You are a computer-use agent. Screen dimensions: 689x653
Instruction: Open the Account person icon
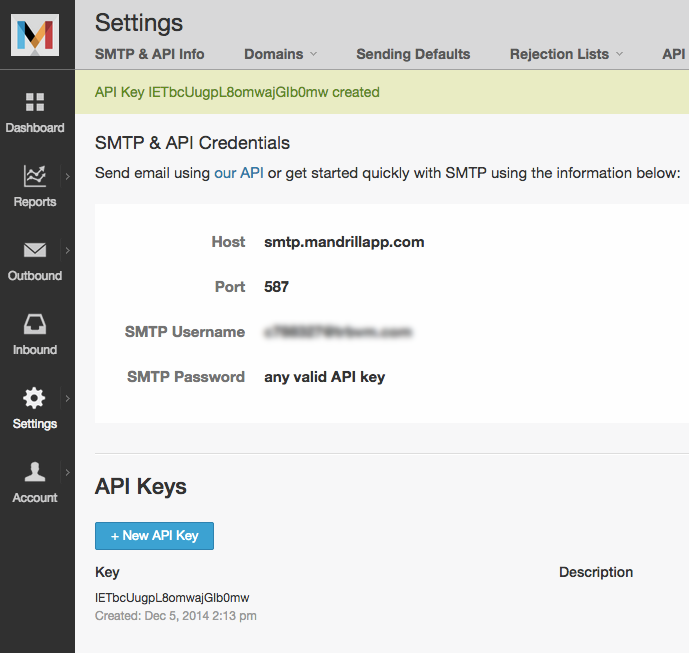[x=35, y=472]
